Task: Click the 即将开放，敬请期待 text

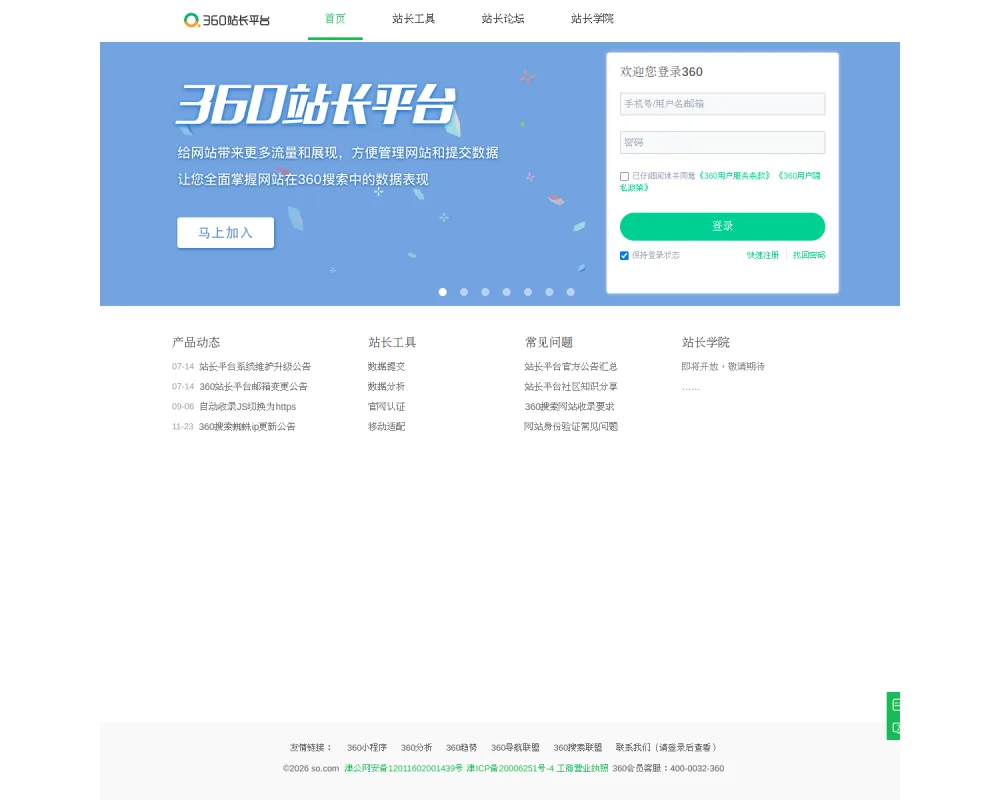Action: (x=723, y=367)
